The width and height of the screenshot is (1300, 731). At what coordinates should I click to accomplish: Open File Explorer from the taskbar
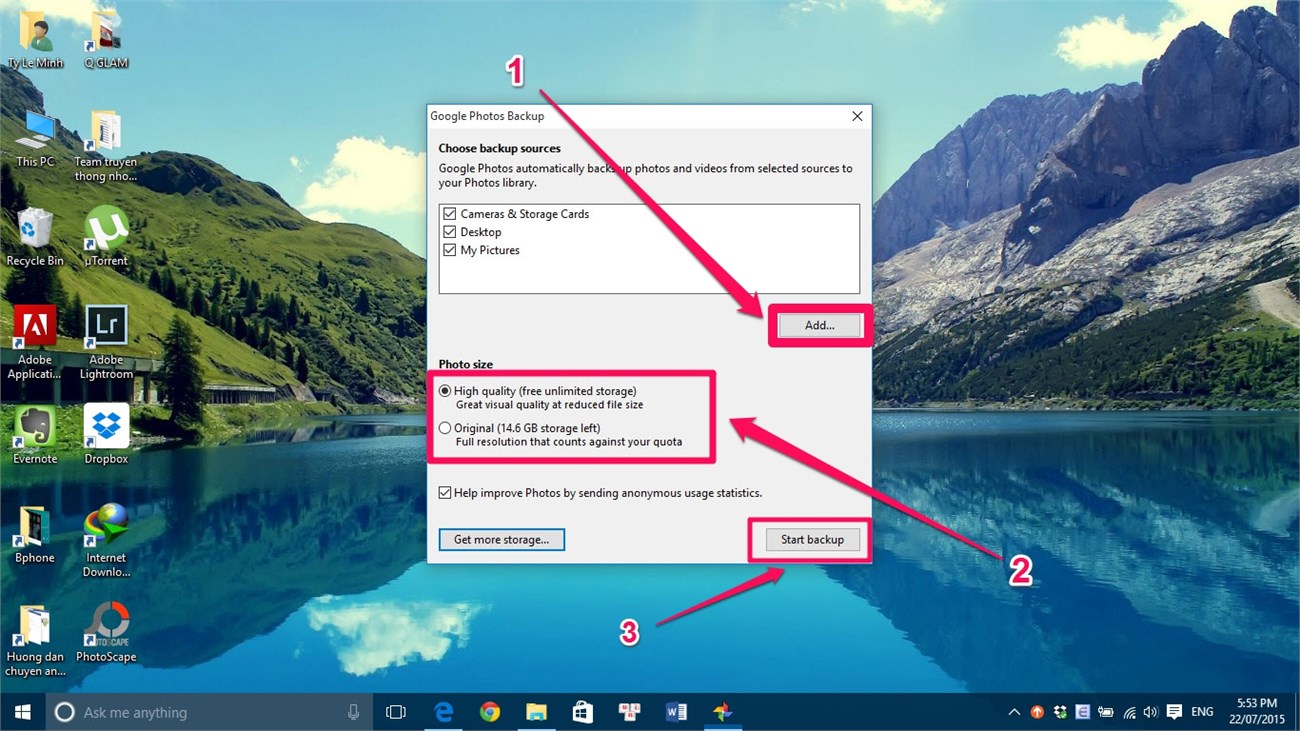pyautogui.click(x=536, y=712)
